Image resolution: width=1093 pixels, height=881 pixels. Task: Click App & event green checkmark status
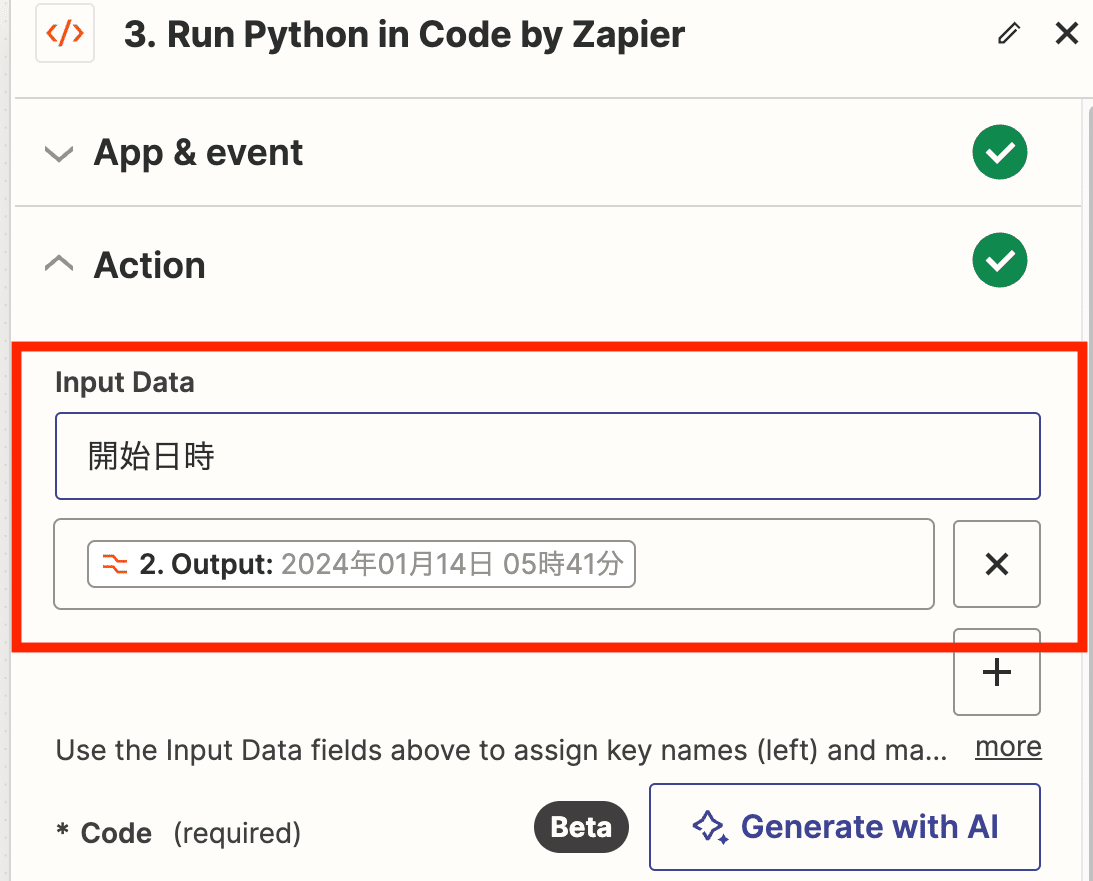click(1000, 152)
